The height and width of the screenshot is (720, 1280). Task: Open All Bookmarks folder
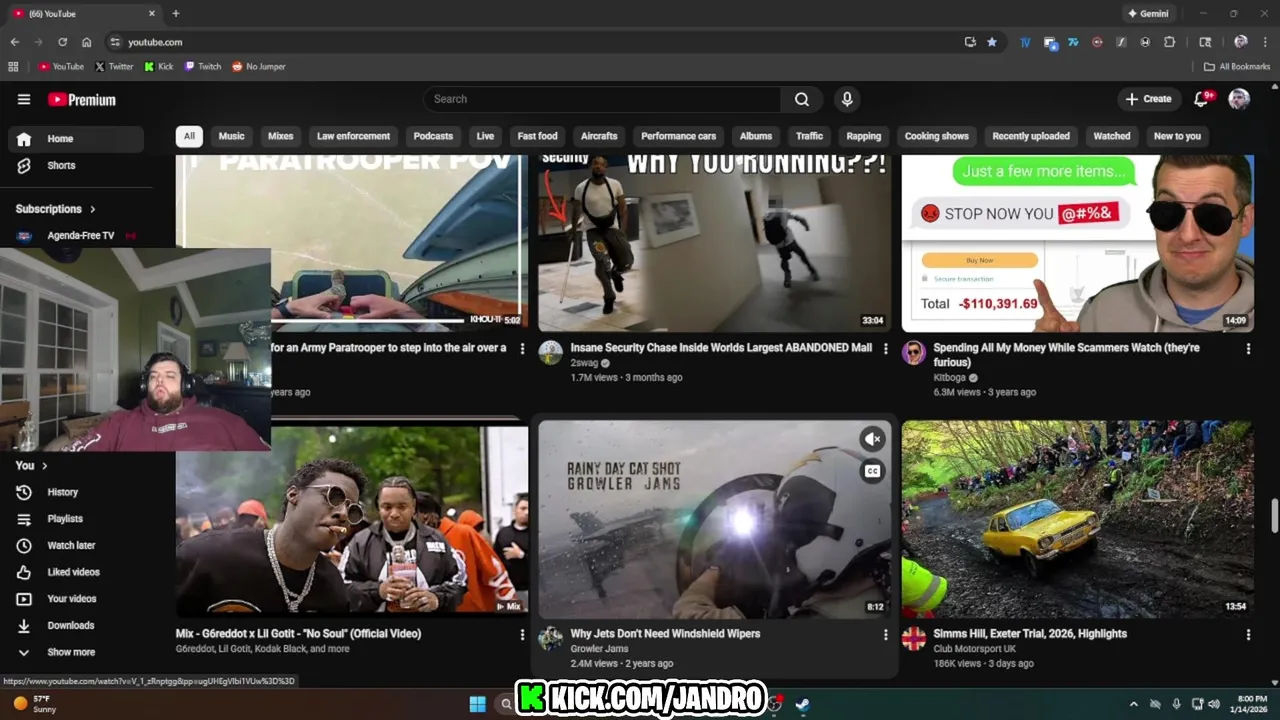click(1237, 67)
